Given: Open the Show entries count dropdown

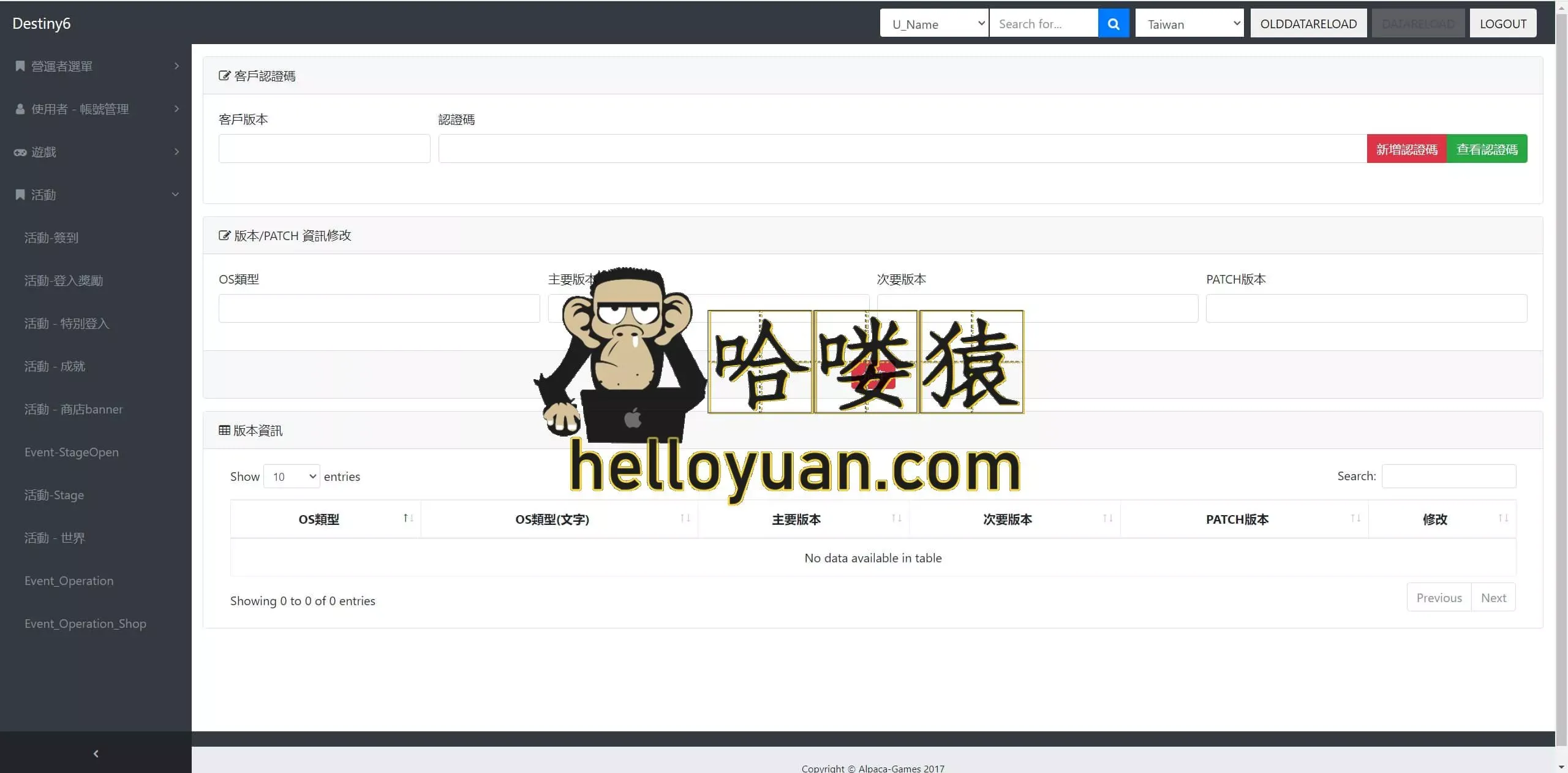Looking at the screenshot, I should click(x=292, y=477).
